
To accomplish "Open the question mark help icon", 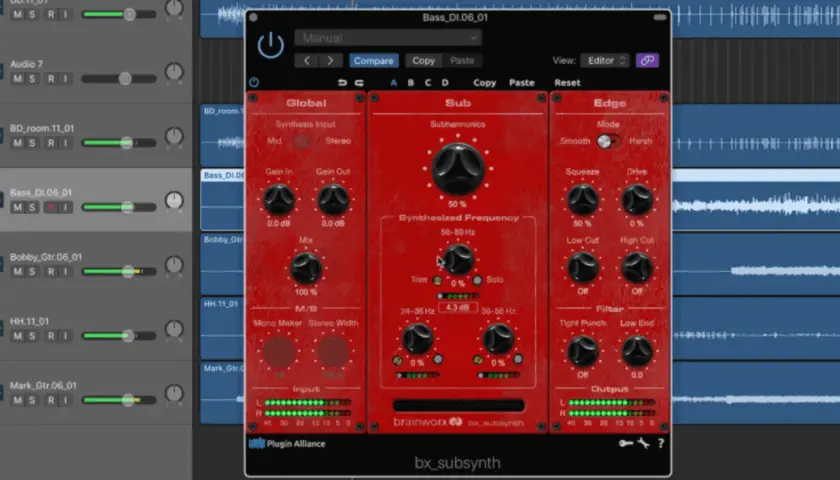I will 661,443.
